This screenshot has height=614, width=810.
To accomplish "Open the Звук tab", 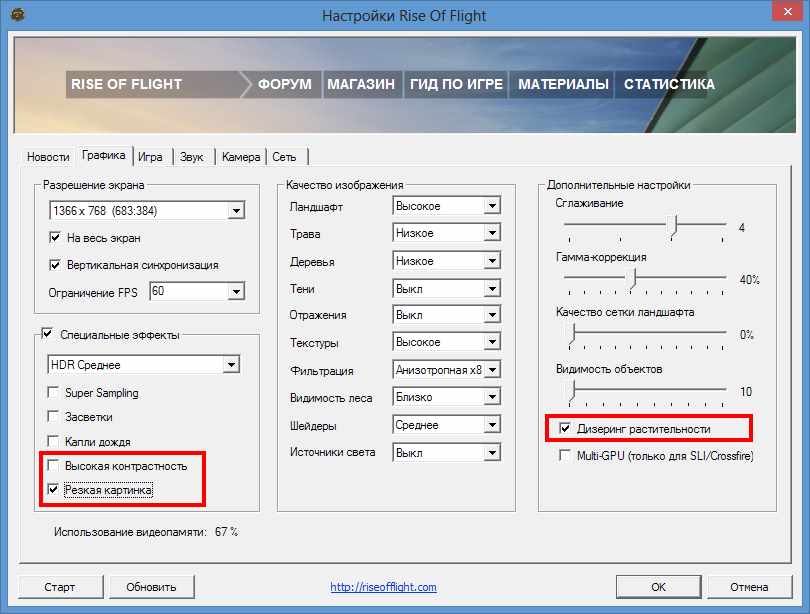I will coord(192,157).
